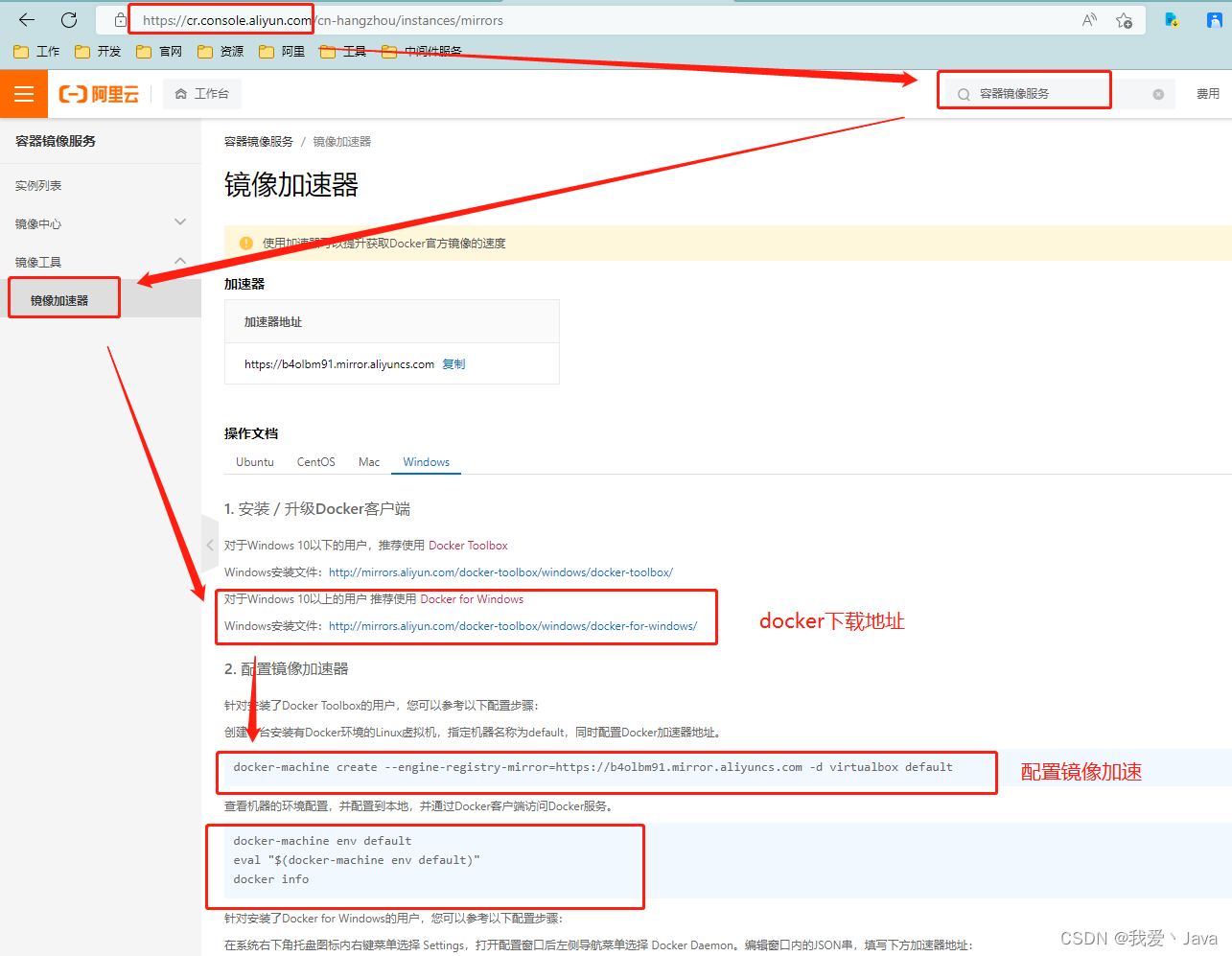Open the orange hamburger menu
The width and height of the screenshot is (1232, 956).
[24, 94]
